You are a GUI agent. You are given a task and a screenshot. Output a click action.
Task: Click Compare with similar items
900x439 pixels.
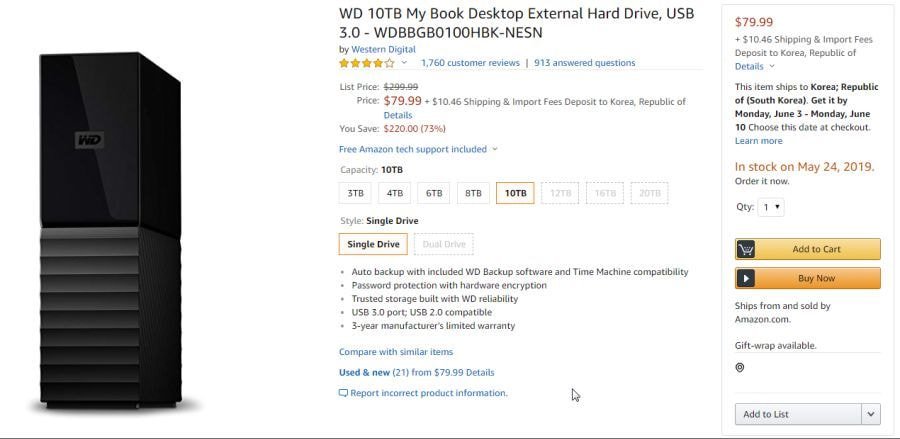(396, 352)
